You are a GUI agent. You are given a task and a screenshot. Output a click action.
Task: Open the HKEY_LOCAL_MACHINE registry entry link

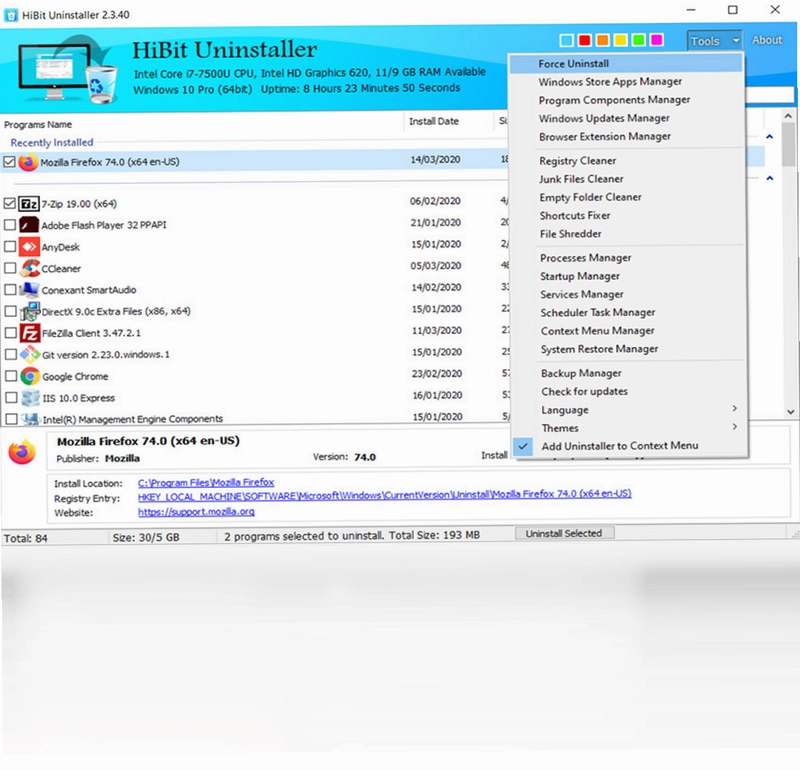tap(385, 494)
